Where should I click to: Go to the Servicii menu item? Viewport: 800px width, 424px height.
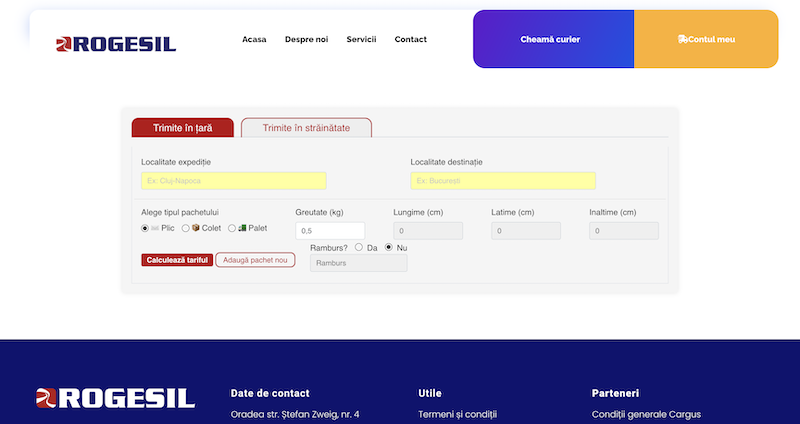tap(361, 40)
